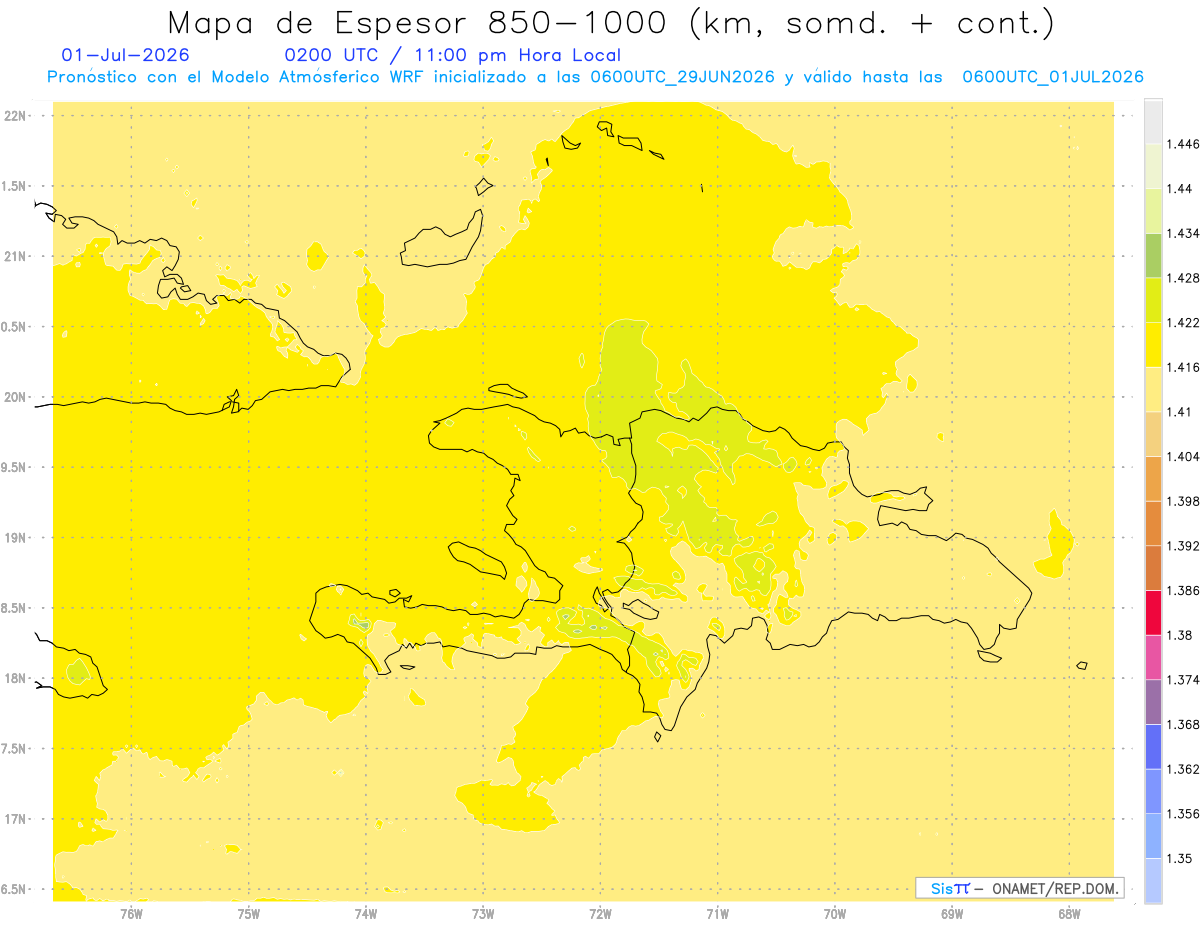Click the legend value 1.386
Image resolution: width=1200 pixels, height=927 pixels.
[x=1183, y=590]
